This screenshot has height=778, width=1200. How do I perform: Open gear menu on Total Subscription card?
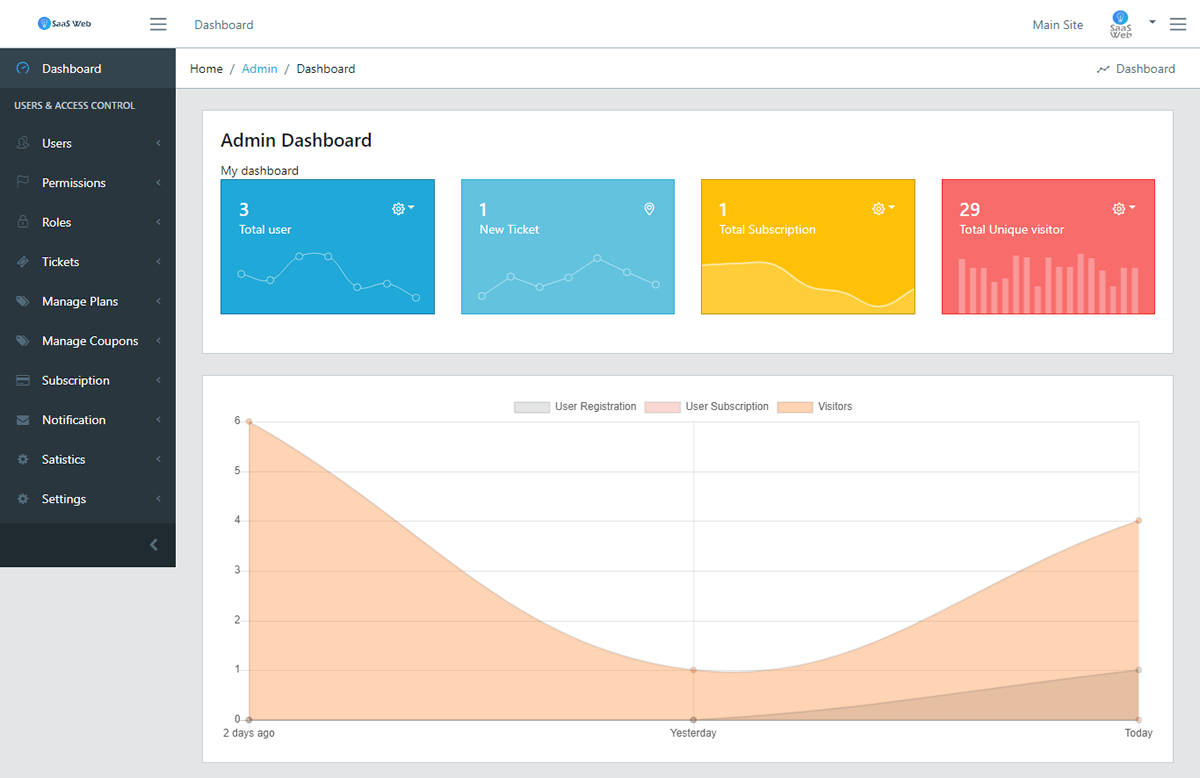(x=883, y=209)
